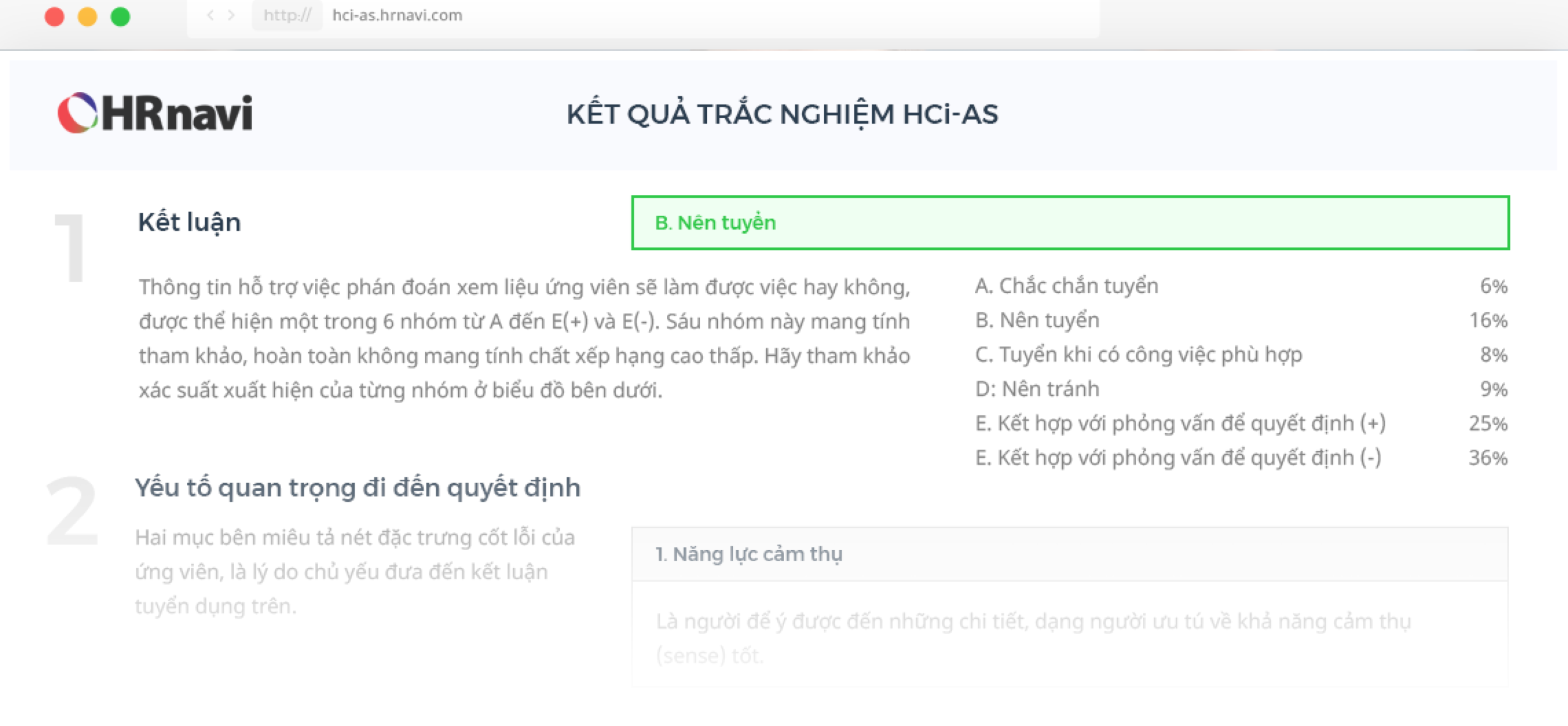Open the "1. Năng lực cảm thụ" panel header
The image size is (1568, 726).
tap(1069, 554)
